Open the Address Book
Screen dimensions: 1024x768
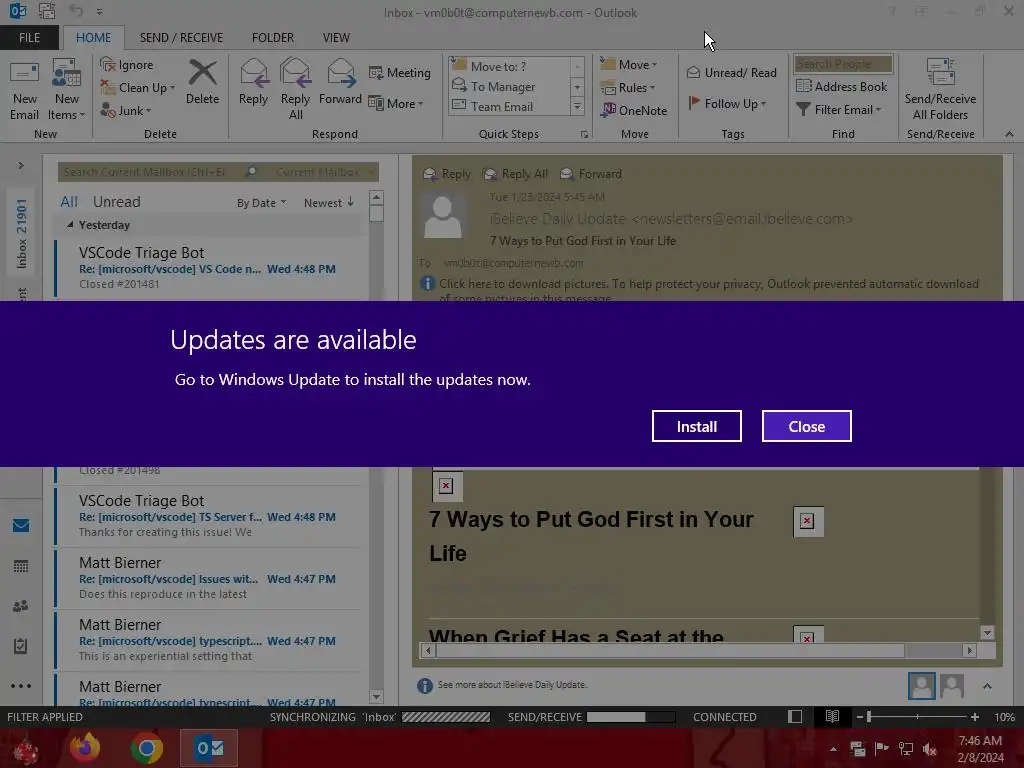tap(842, 86)
